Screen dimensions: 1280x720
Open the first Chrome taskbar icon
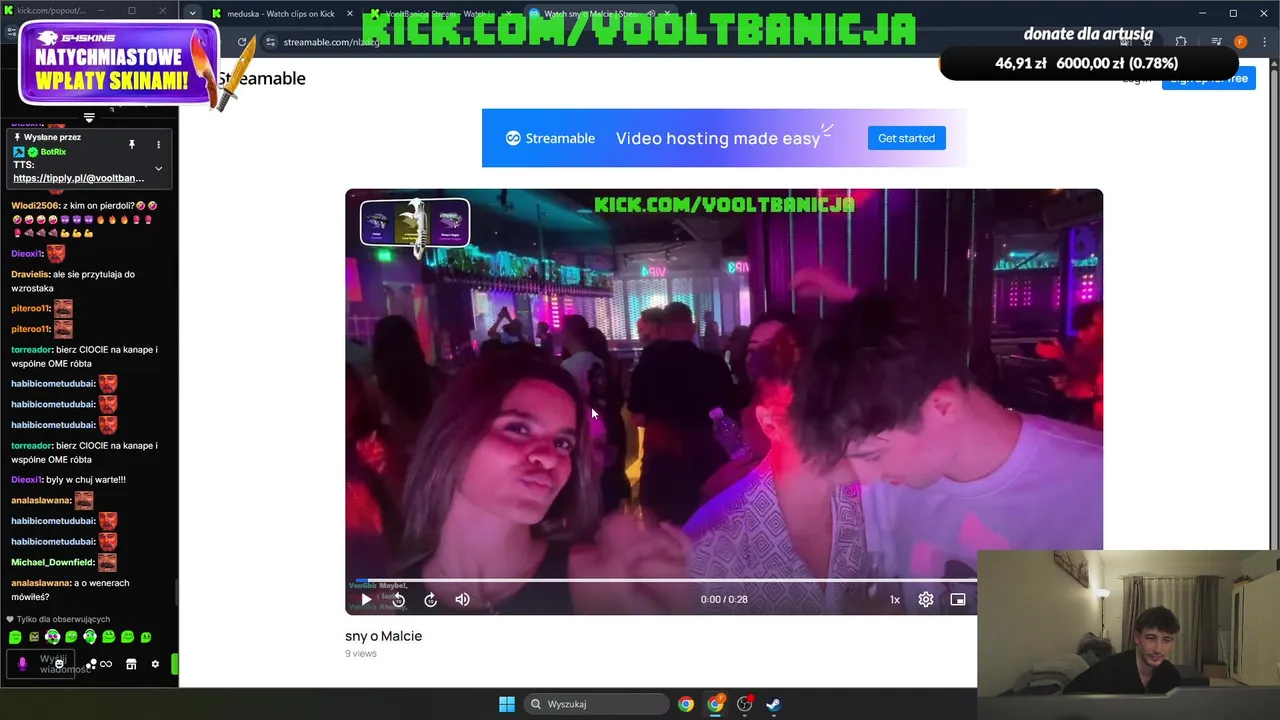coord(686,704)
